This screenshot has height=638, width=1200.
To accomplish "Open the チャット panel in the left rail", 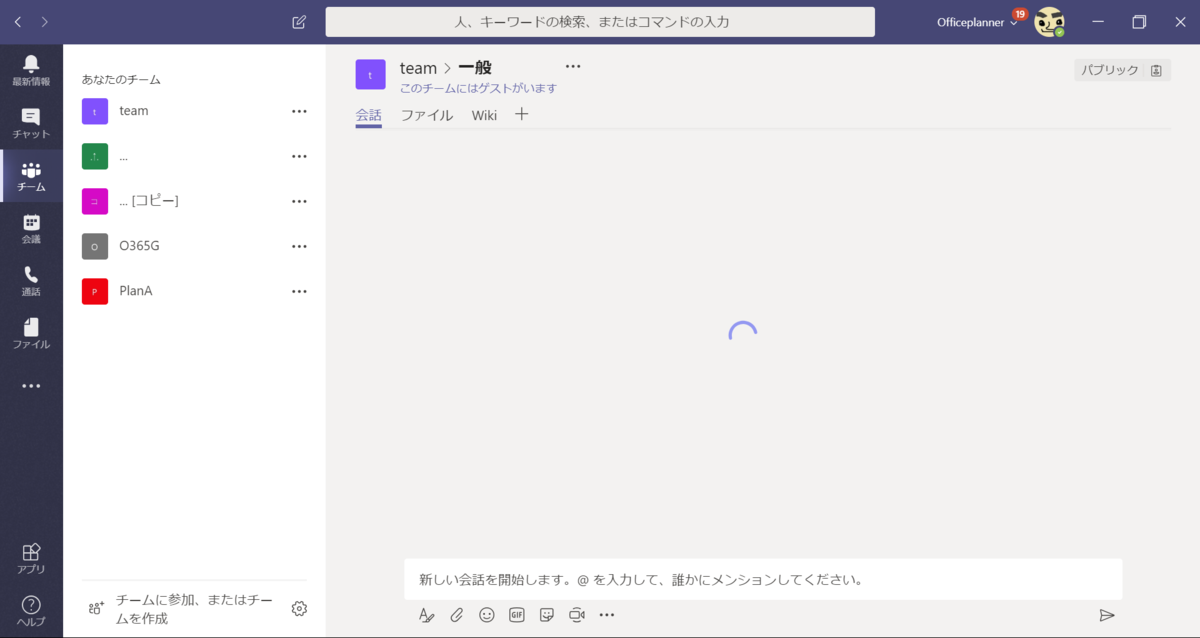I will (x=31, y=119).
